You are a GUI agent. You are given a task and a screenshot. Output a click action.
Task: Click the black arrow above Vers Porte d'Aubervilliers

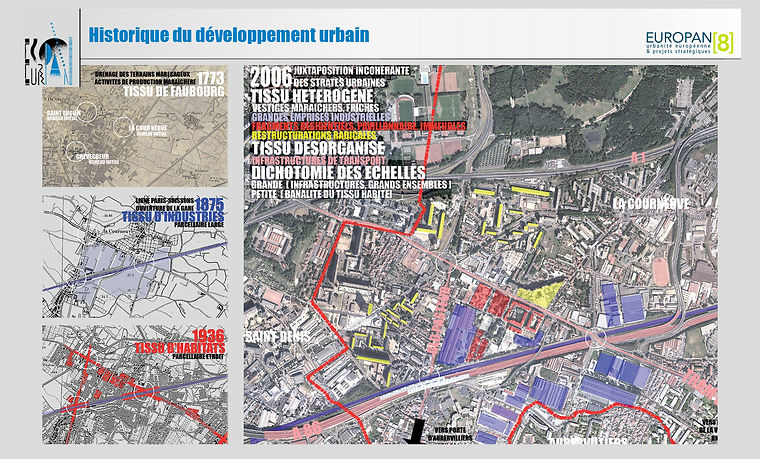[x=414, y=432]
